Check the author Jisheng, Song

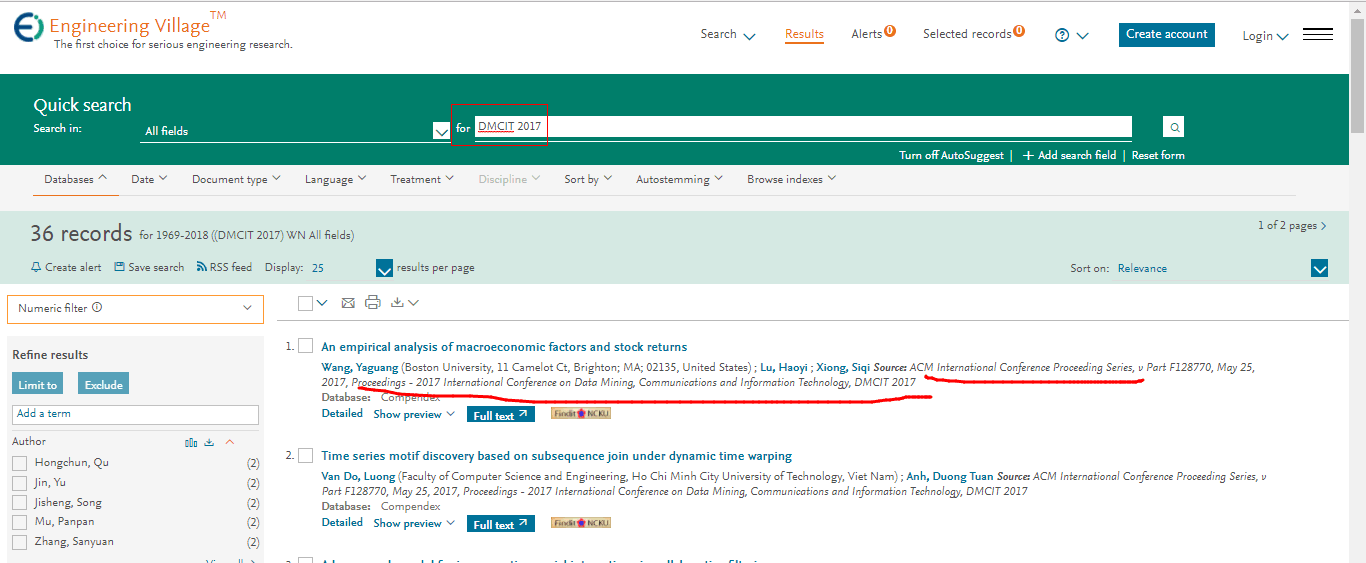tap(19, 503)
